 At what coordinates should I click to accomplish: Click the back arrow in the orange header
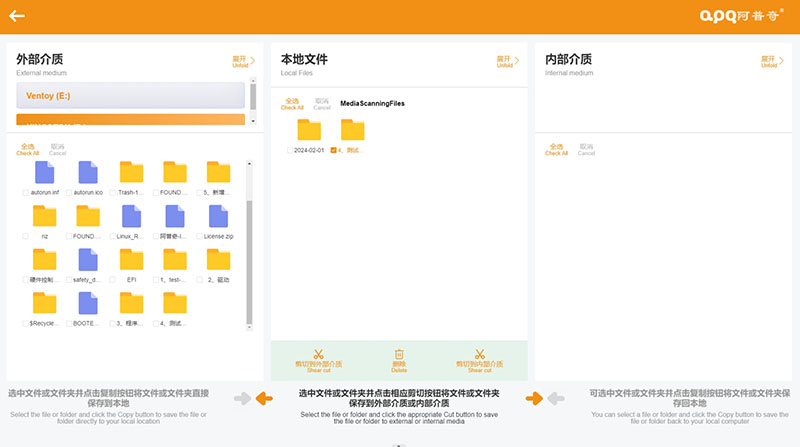pos(17,16)
